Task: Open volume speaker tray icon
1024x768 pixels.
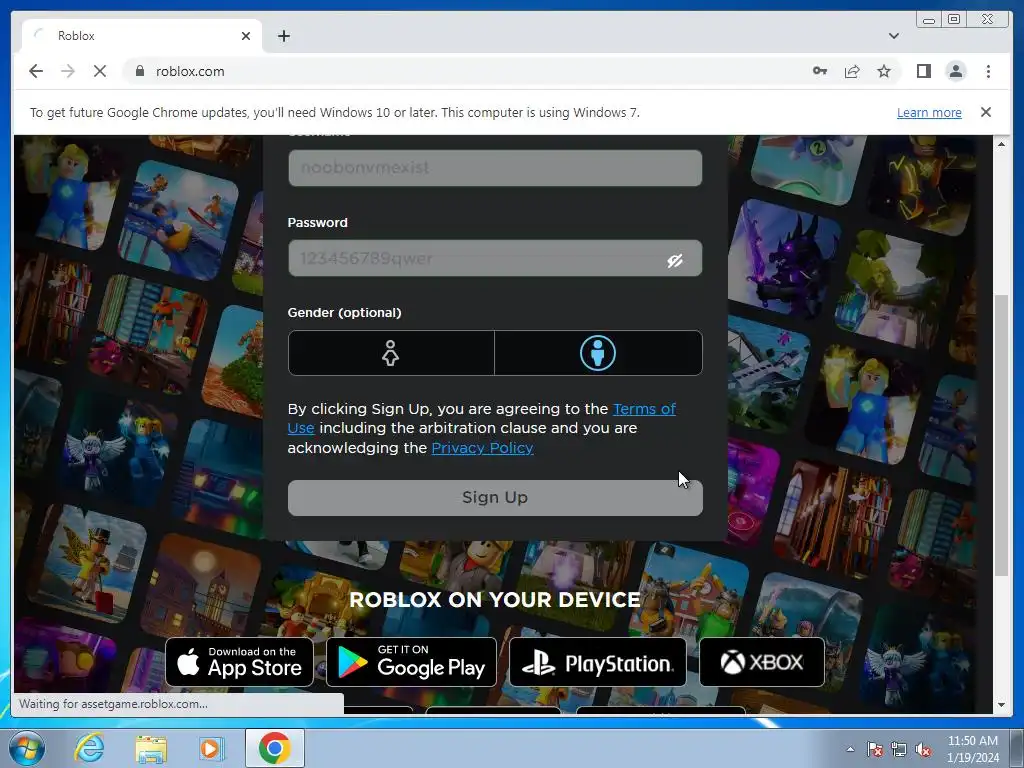Action: click(923, 750)
